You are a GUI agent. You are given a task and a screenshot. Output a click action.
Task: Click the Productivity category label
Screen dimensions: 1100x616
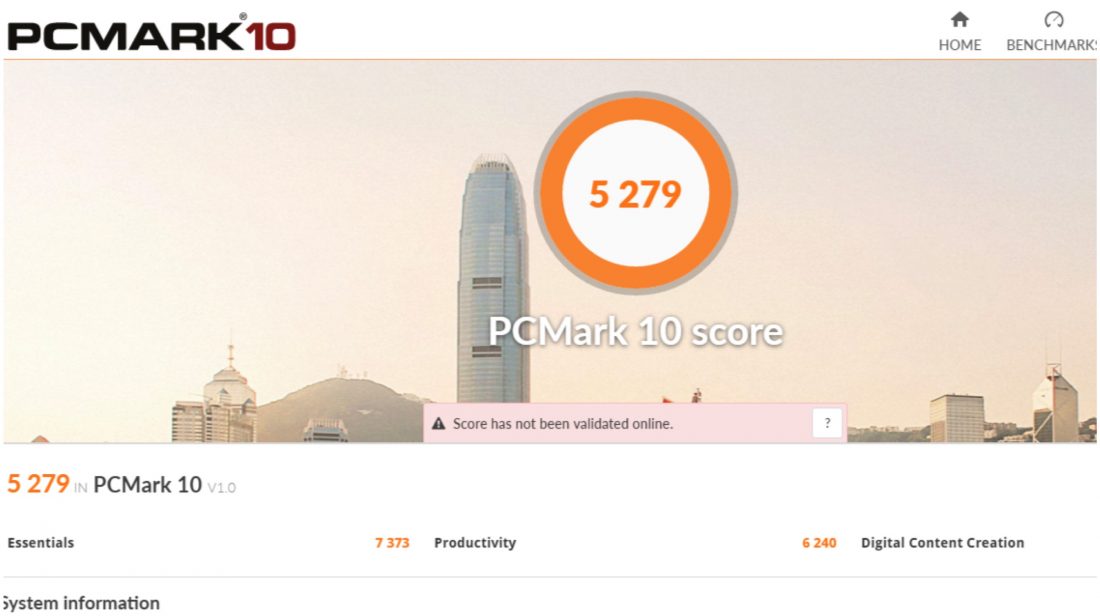(475, 542)
